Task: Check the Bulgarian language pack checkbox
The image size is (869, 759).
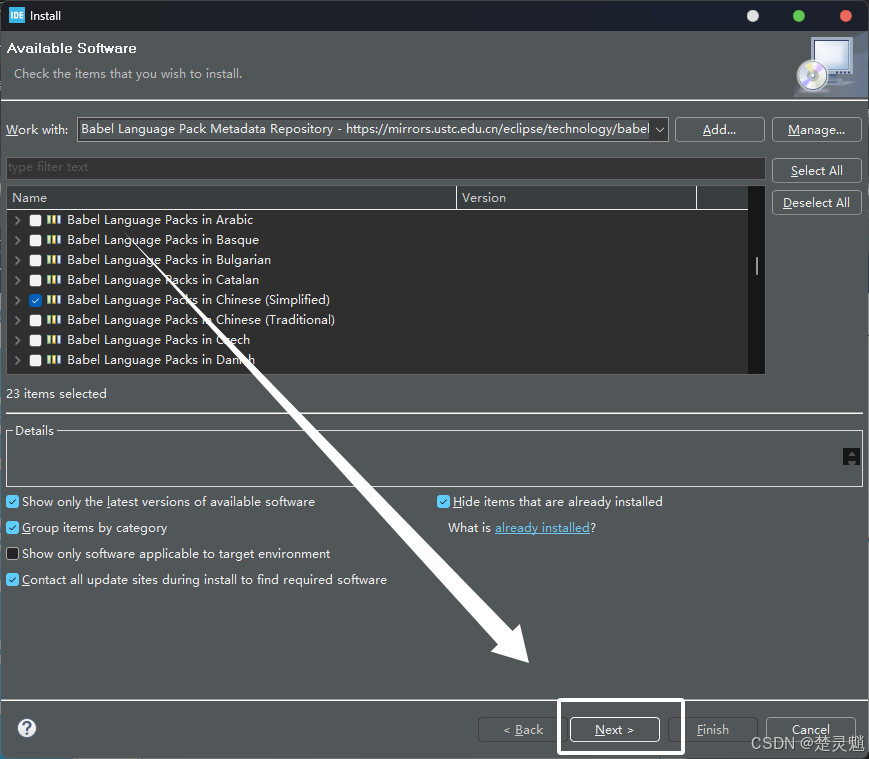Action: (35, 260)
